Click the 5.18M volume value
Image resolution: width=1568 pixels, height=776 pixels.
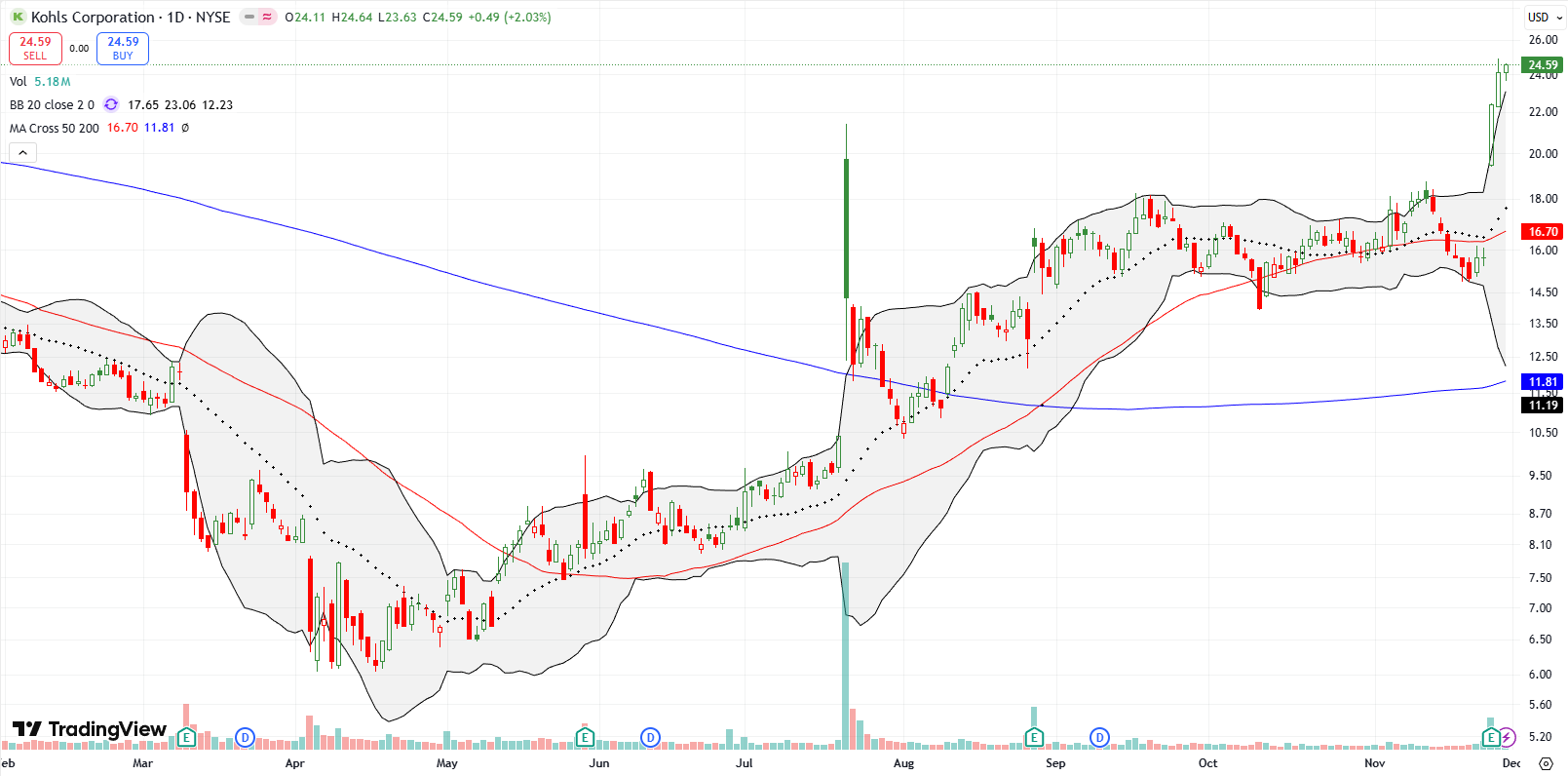pos(53,82)
